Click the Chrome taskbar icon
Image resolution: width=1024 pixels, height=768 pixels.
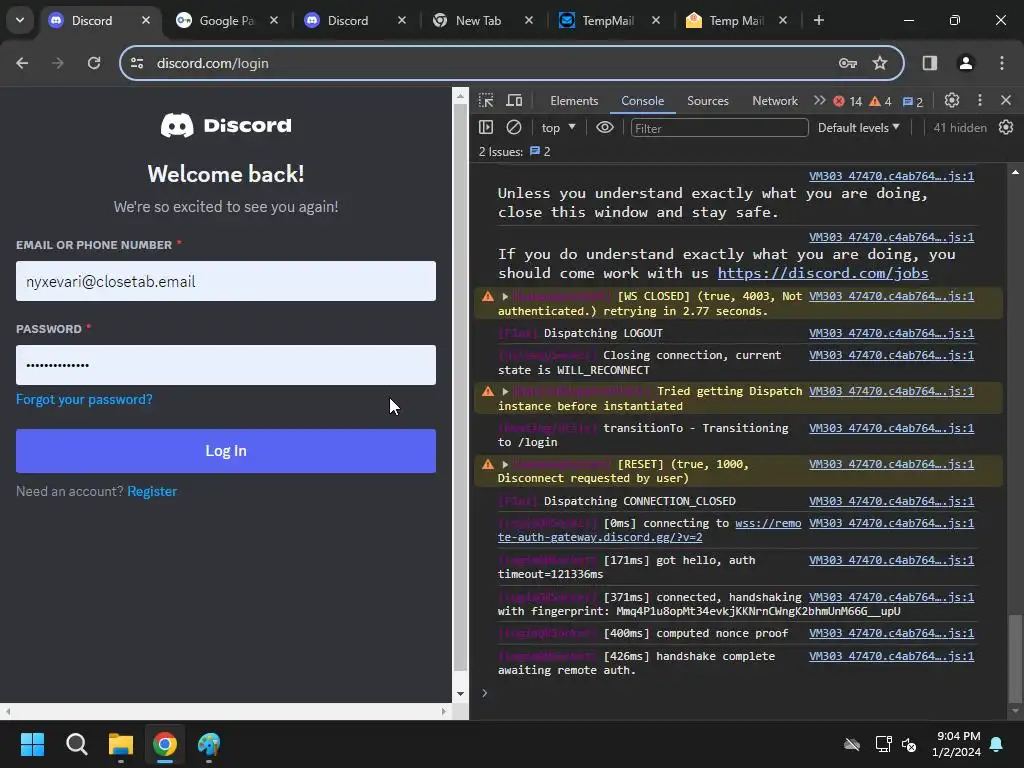(165, 744)
